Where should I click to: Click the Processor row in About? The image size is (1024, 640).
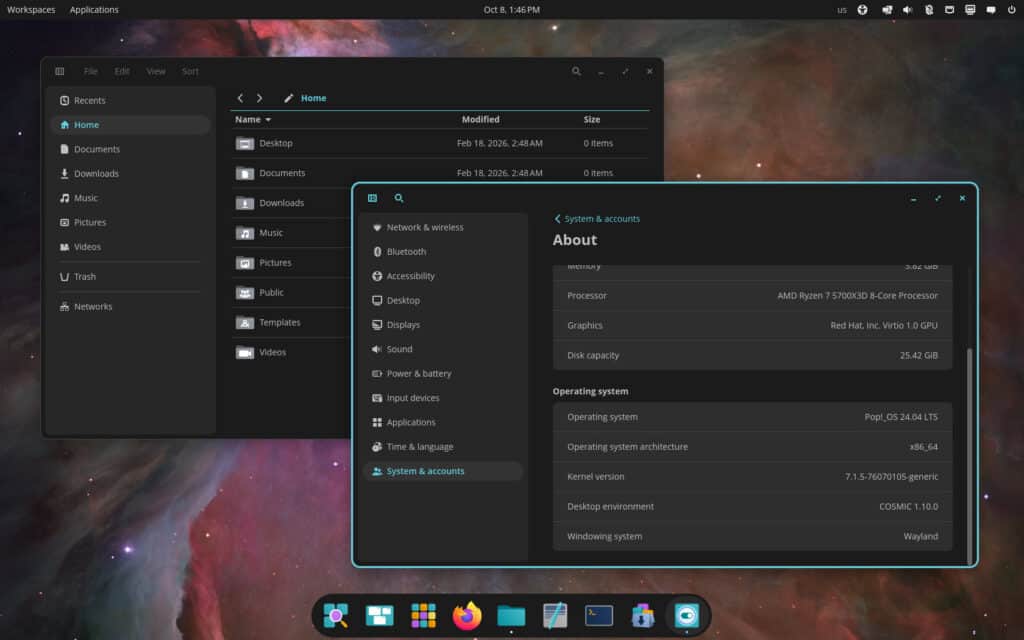752,296
